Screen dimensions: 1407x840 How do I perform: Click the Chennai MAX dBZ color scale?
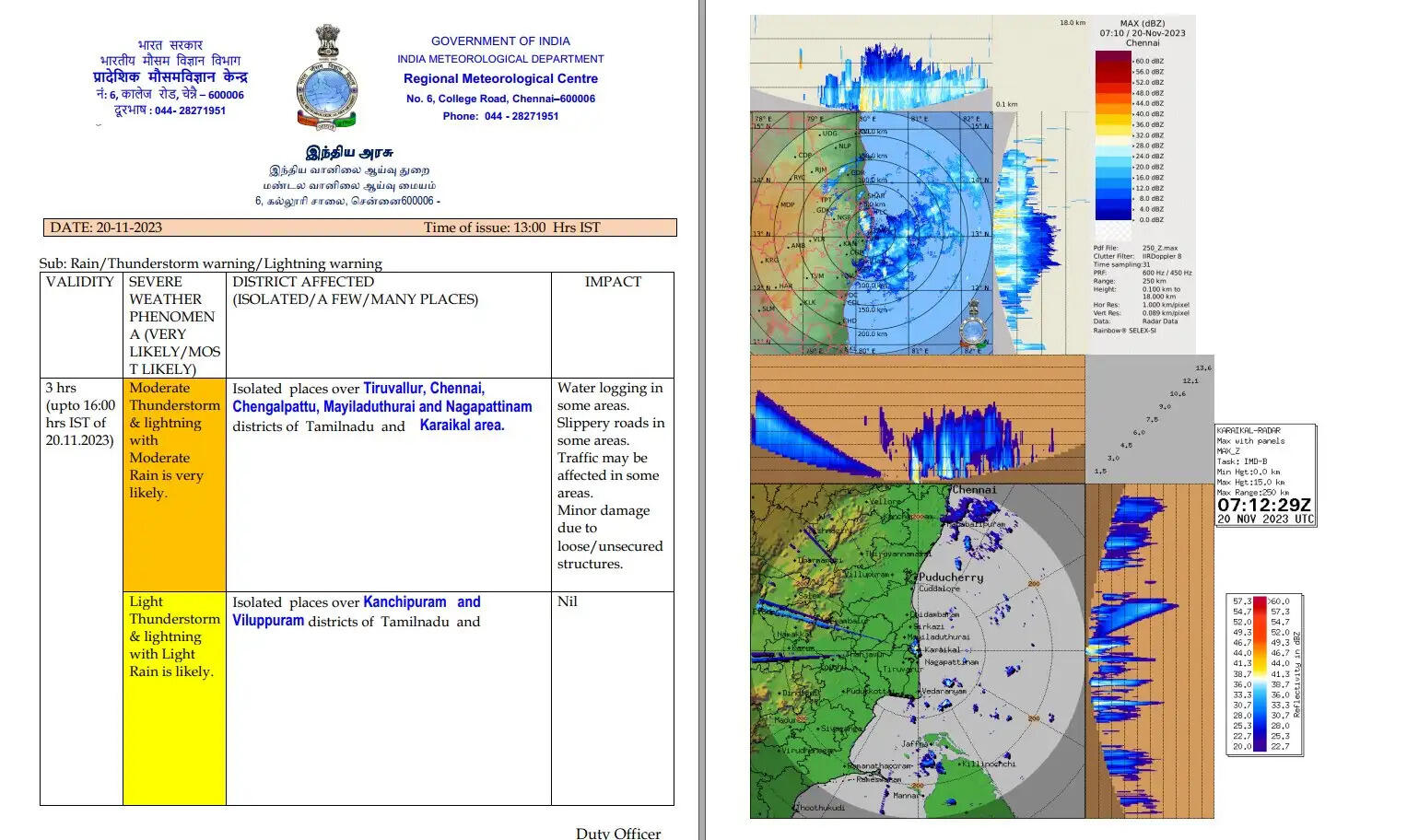click(x=1113, y=136)
